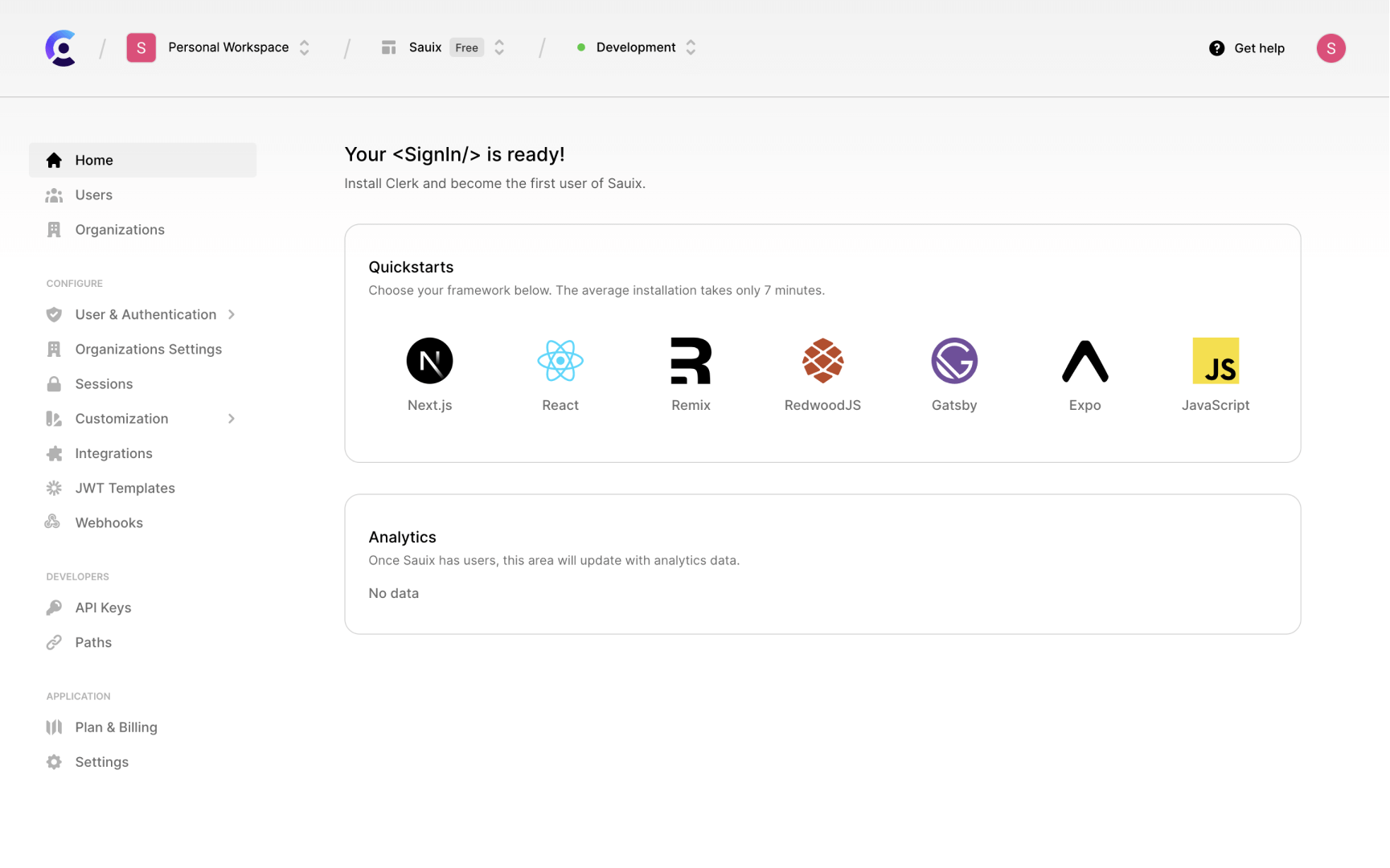Click the Personal Workspace label
Screen dimensions: 1390x868
(x=228, y=47)
